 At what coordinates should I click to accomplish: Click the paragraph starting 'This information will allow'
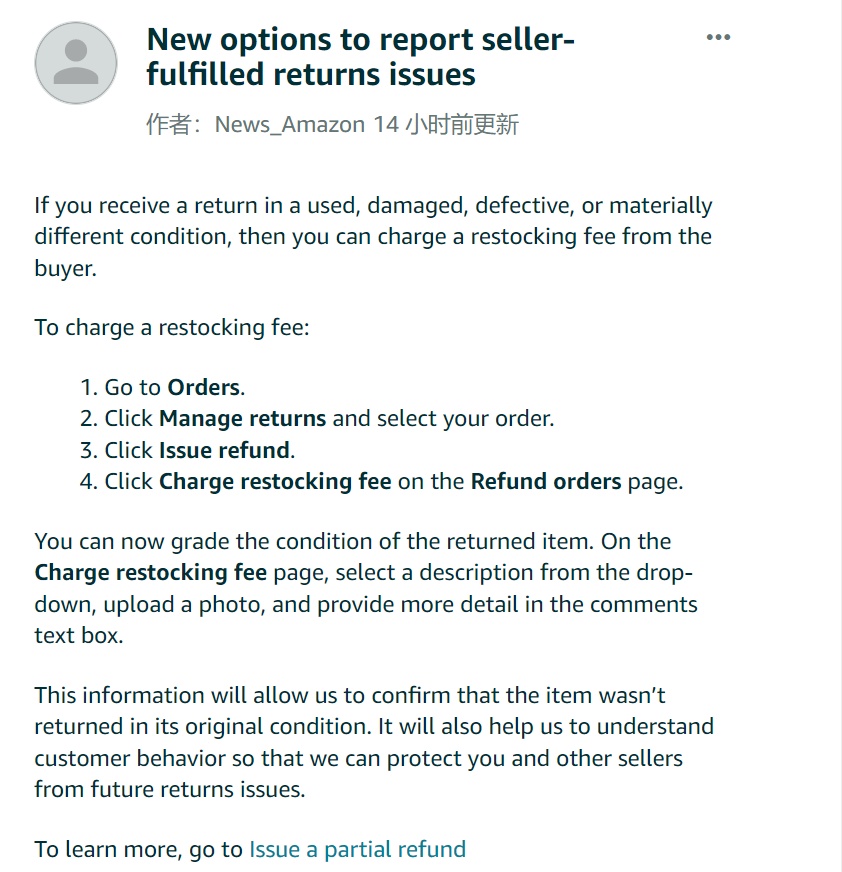(374, 742)
